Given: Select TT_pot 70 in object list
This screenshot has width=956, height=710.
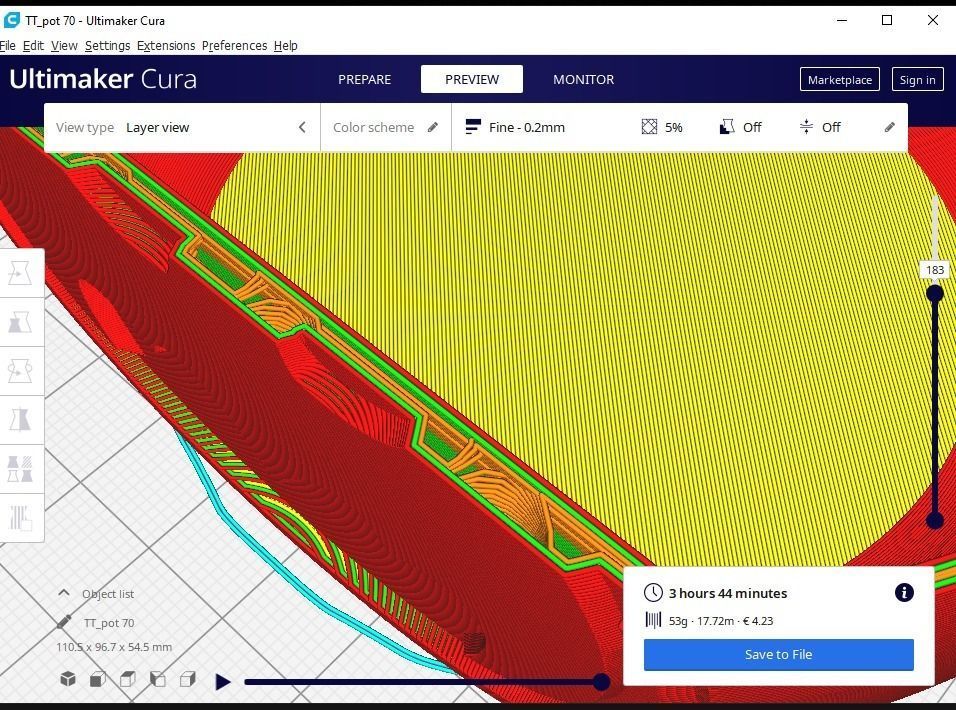Looking at the screenshot, I should pyautogui.click(x=109, y=623).
